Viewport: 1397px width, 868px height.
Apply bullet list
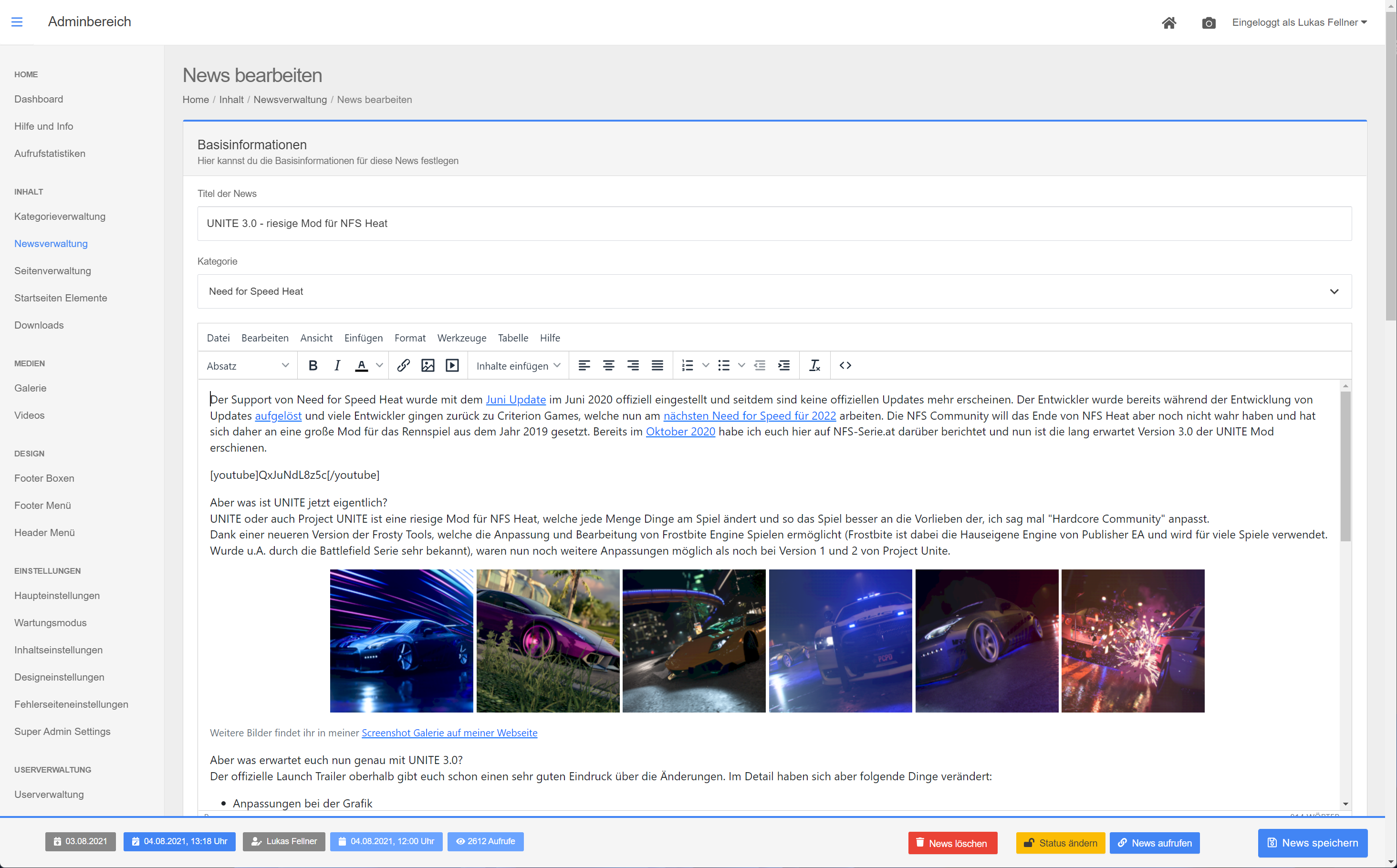[x=723, y=366]
